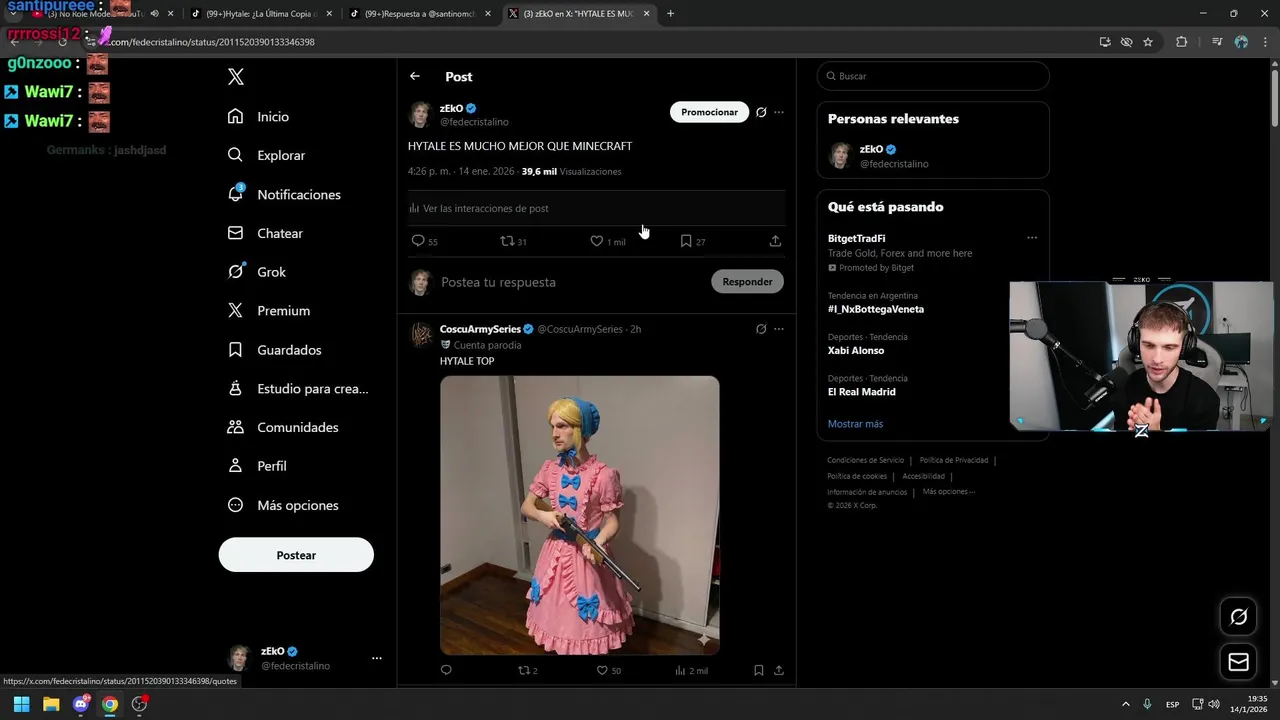Open Windows Start menu

pyautogui.click(x=21, y=704)
